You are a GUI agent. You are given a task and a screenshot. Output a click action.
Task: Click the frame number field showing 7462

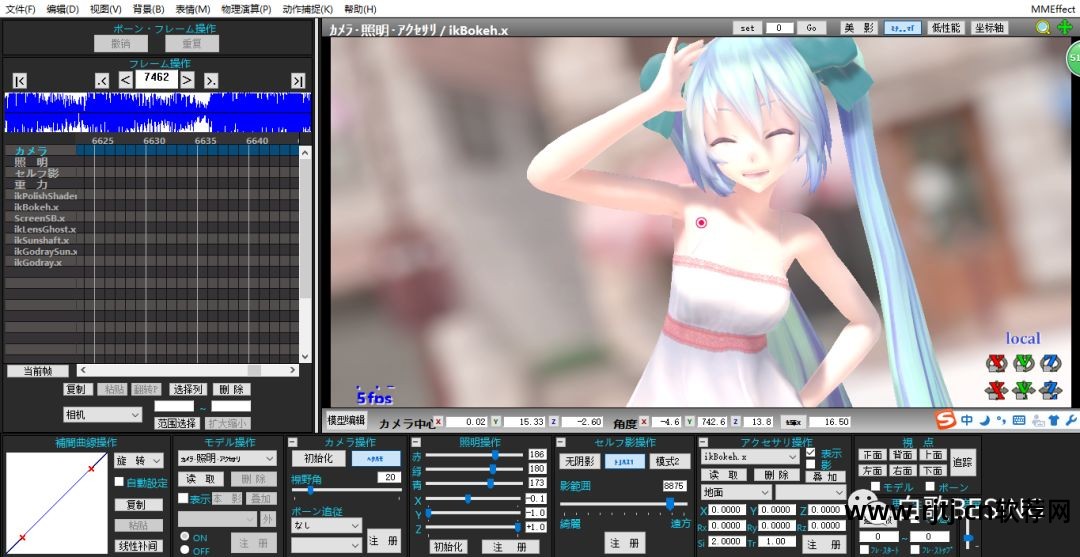click(x=157, y=78)
